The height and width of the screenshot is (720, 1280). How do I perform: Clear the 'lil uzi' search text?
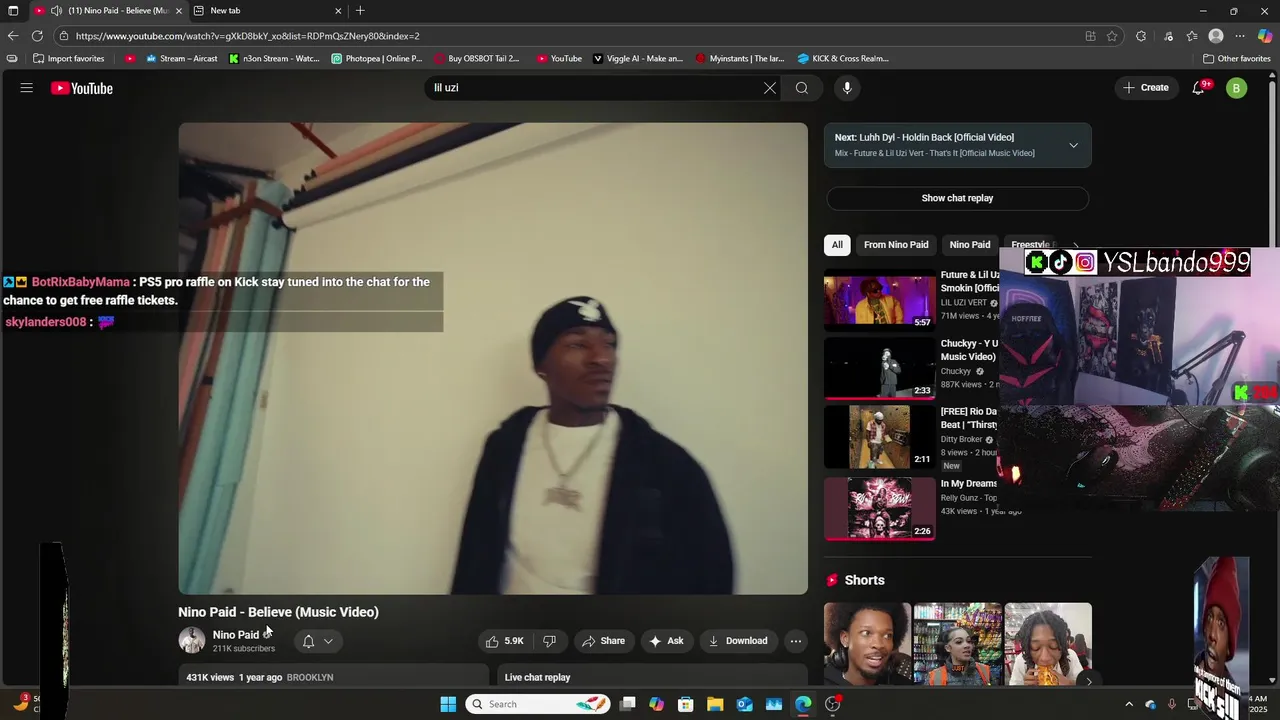click(x=770, y=88)
